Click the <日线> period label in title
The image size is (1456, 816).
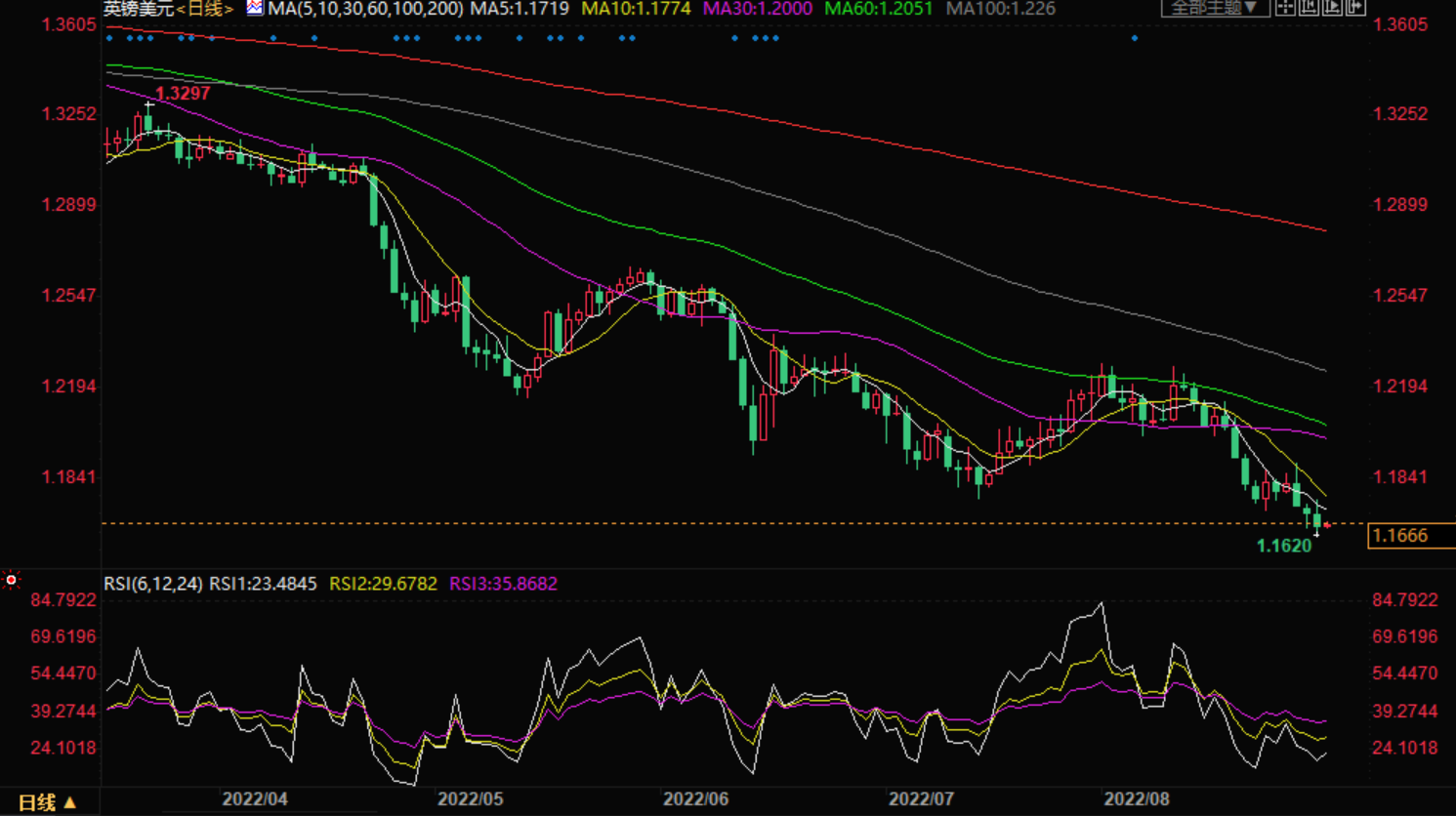click(x=205, y=9)
